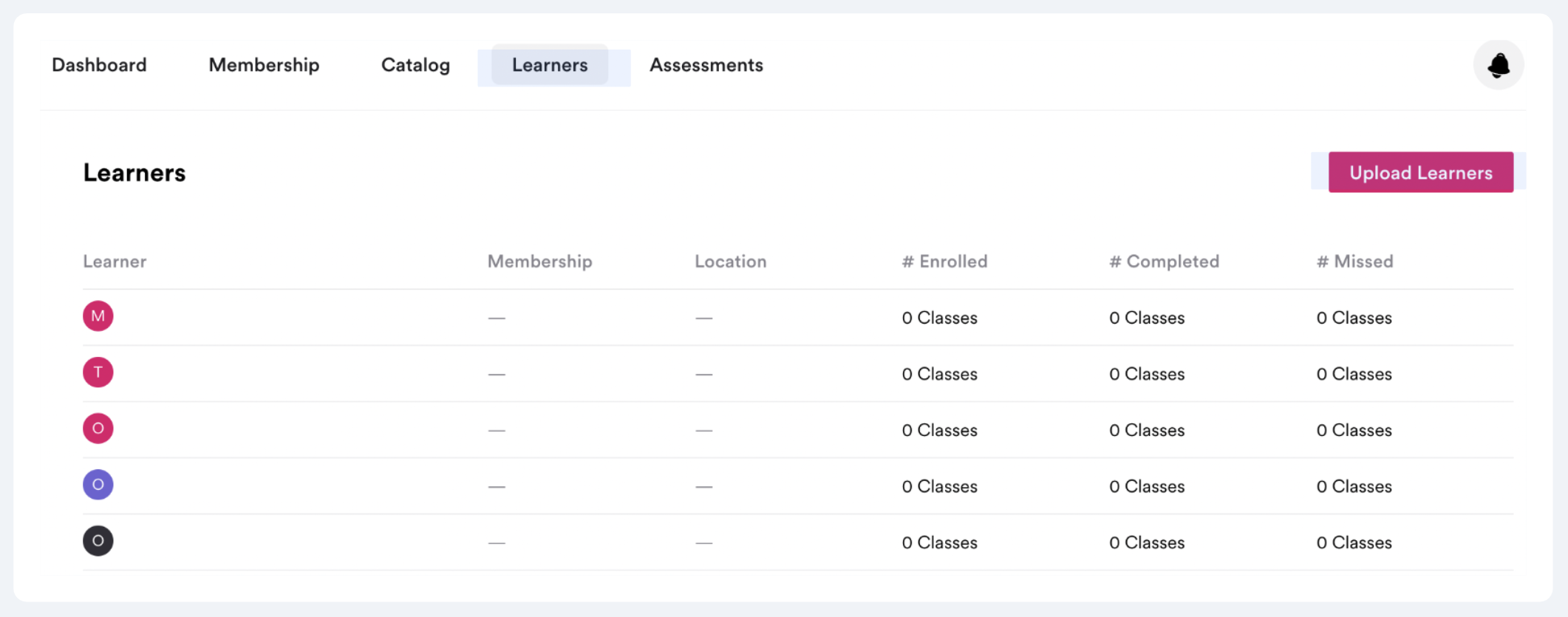The height and width of the screenshot is (617, 1568).
Task: Open notifications via the bell icon
Action: pos(1498,64)
